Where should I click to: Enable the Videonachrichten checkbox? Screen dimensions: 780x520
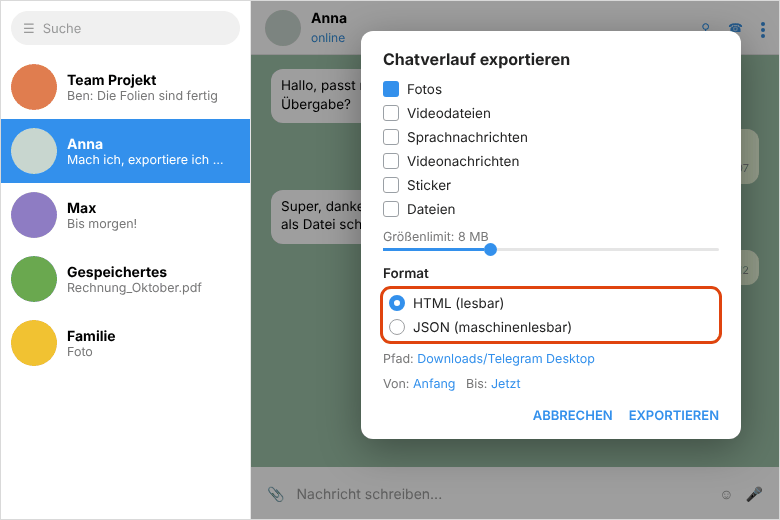pyautogui.click(x=391, y=161)
